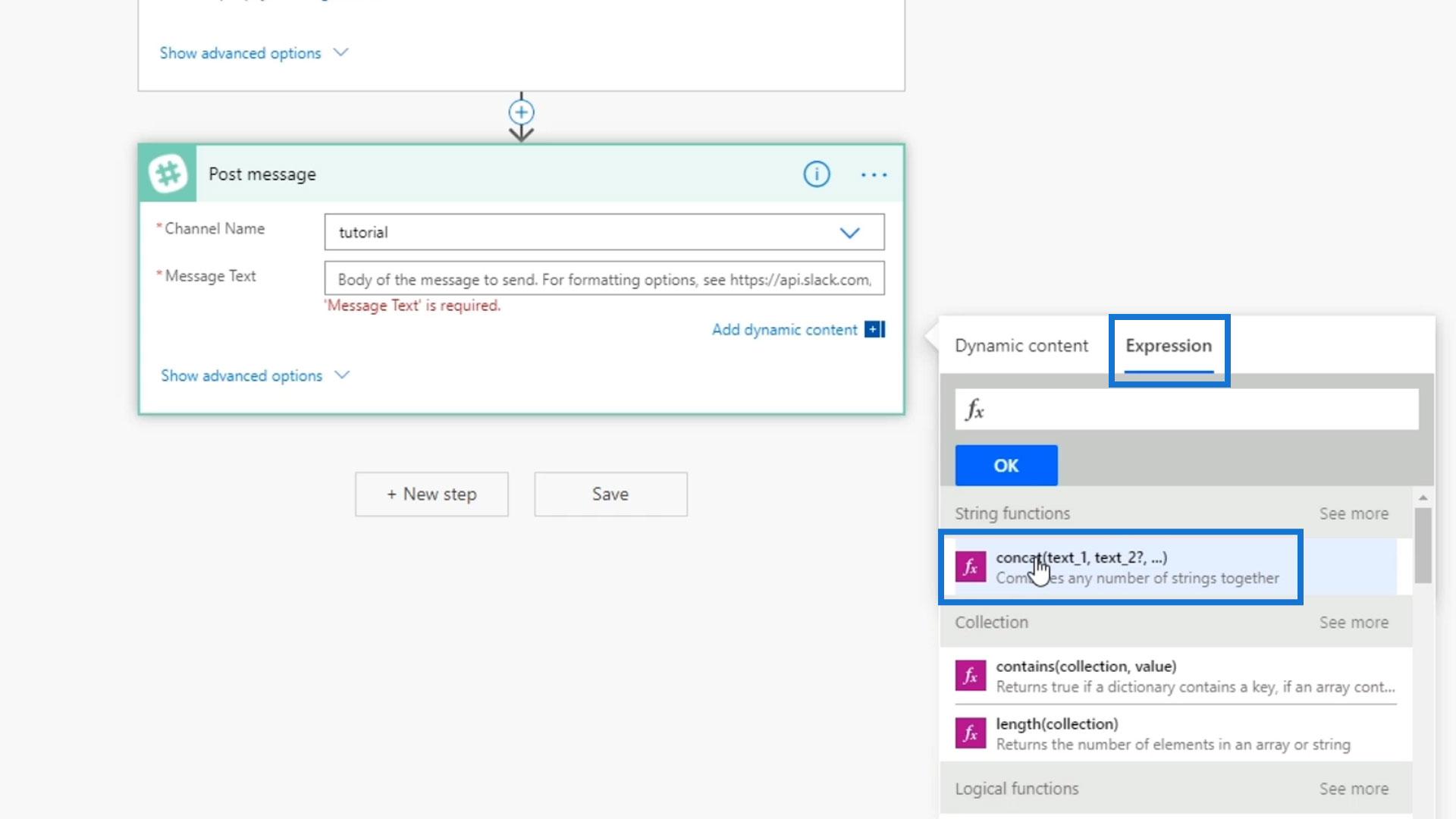This screenshot has height=819, width=1456.
Task: Click See more for String functions
Action: [x=1353, y=513]
